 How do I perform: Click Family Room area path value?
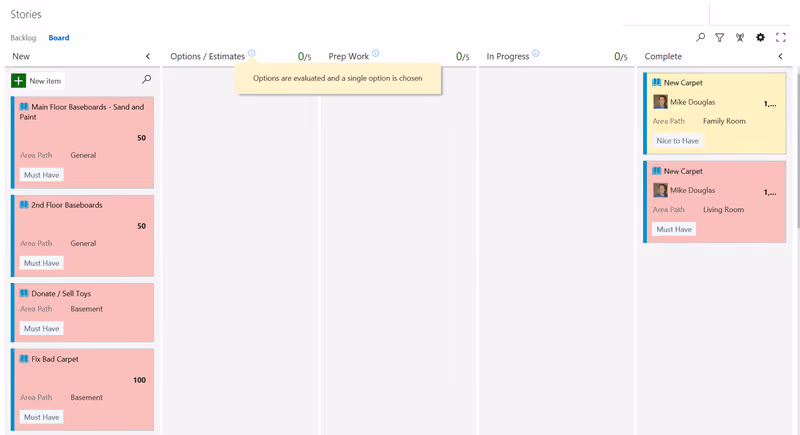724,121
